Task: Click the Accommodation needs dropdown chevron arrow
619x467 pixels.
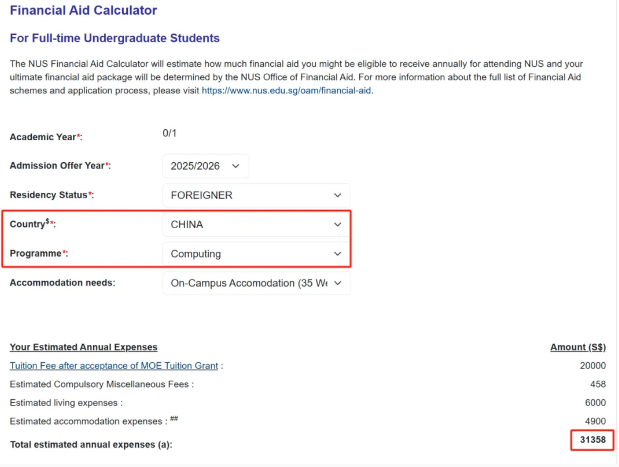Action: point(338,283)
